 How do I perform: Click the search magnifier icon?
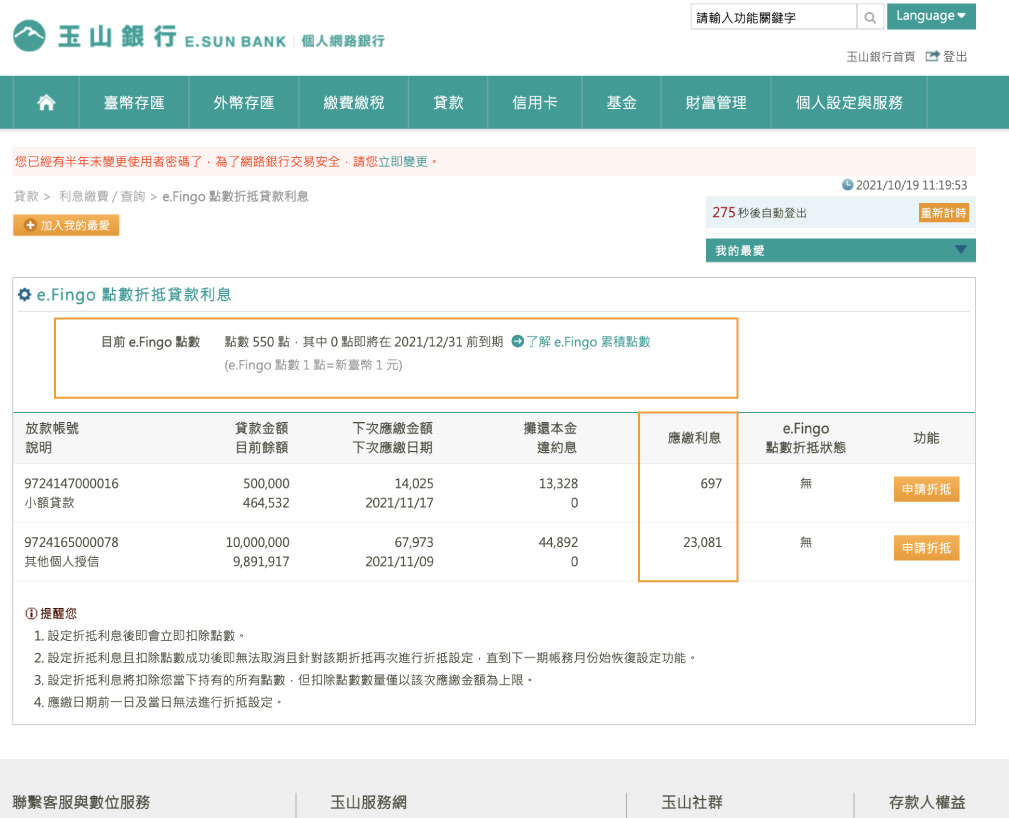pyautogui.click(x=870, y=17)
